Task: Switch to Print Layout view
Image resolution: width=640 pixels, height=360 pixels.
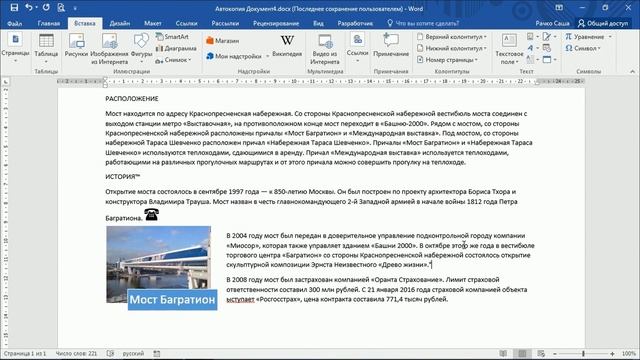Action: (522, 353)
